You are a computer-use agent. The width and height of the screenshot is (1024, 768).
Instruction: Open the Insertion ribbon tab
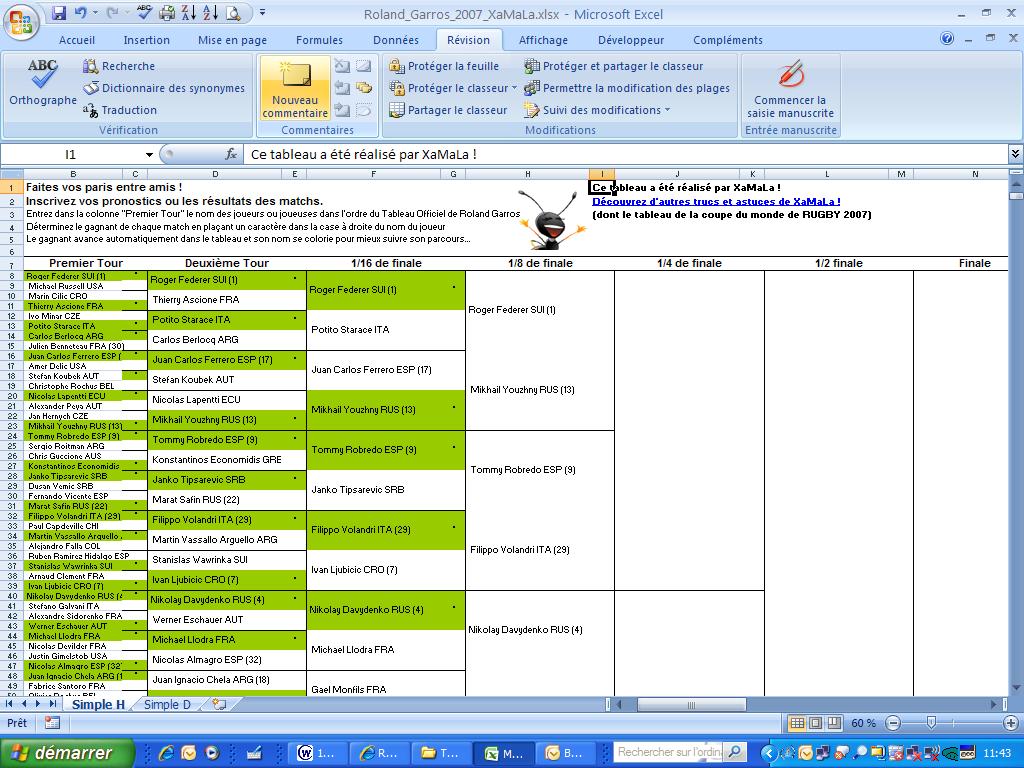[146, 40]
